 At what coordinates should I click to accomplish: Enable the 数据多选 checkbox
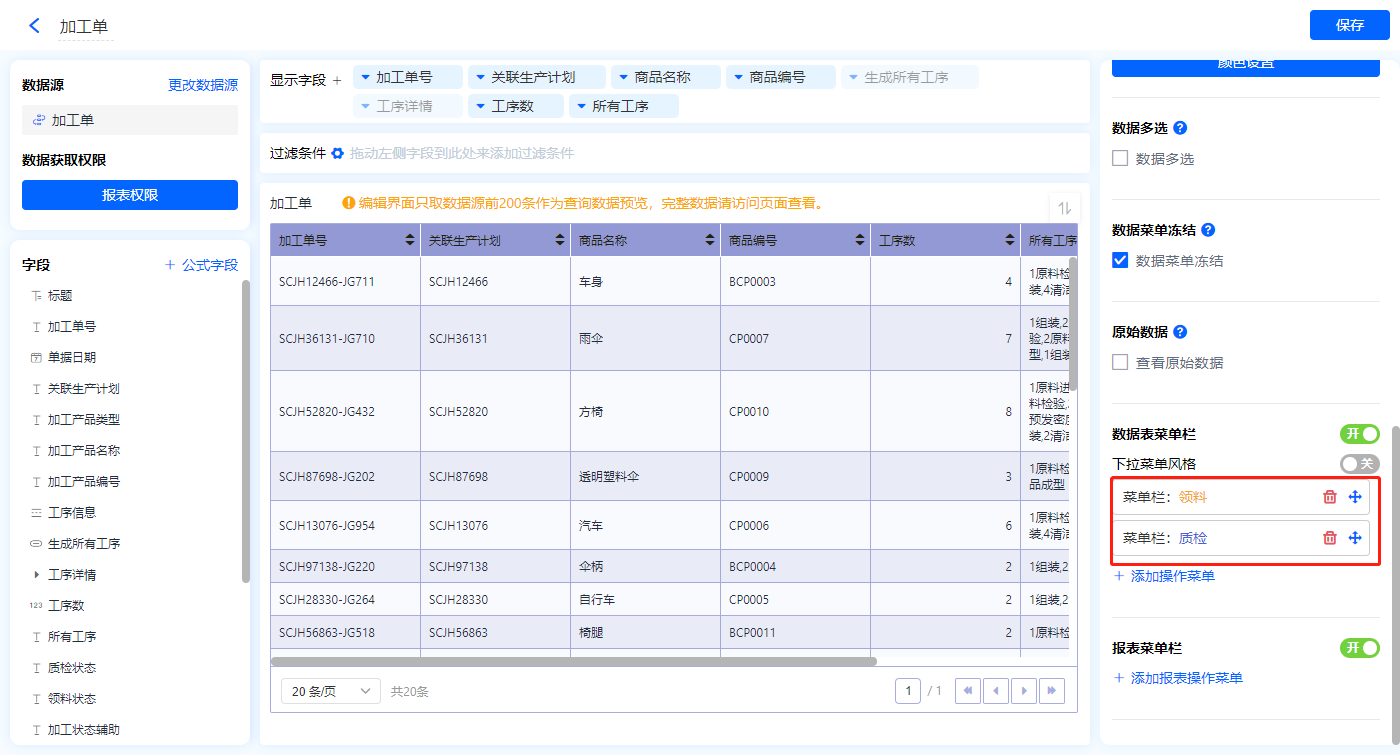point(1120,158)
